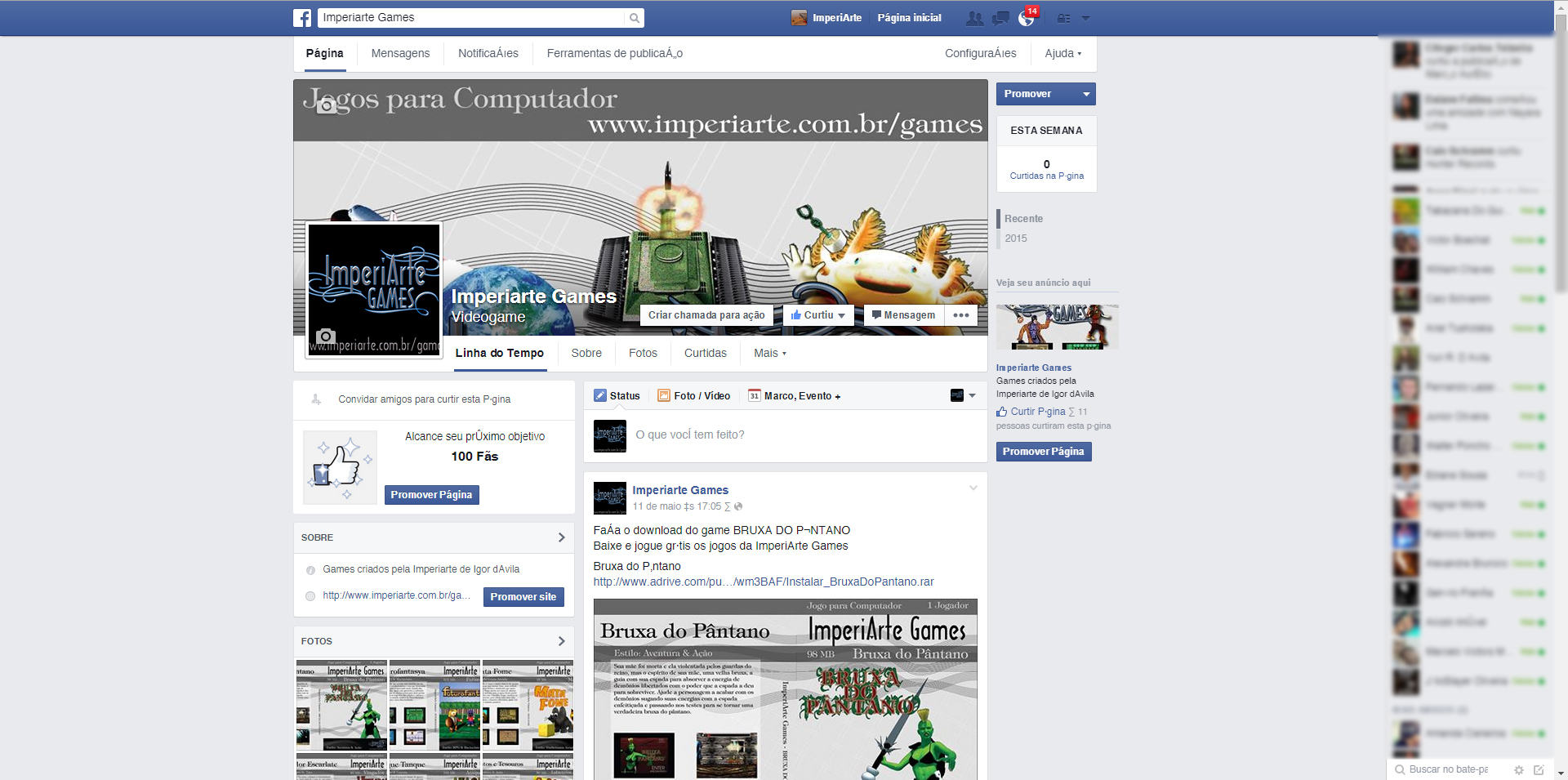Expand the SOBRE section chevron
The image size is (1568, 780).
[x=561, y=537]
